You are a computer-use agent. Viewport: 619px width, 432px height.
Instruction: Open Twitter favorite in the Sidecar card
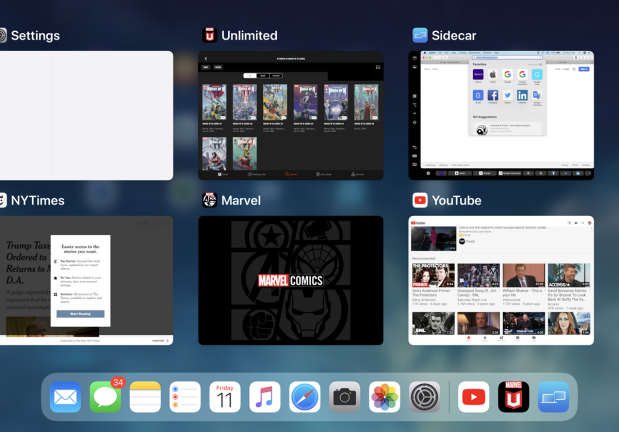click(x=508, y=95)
